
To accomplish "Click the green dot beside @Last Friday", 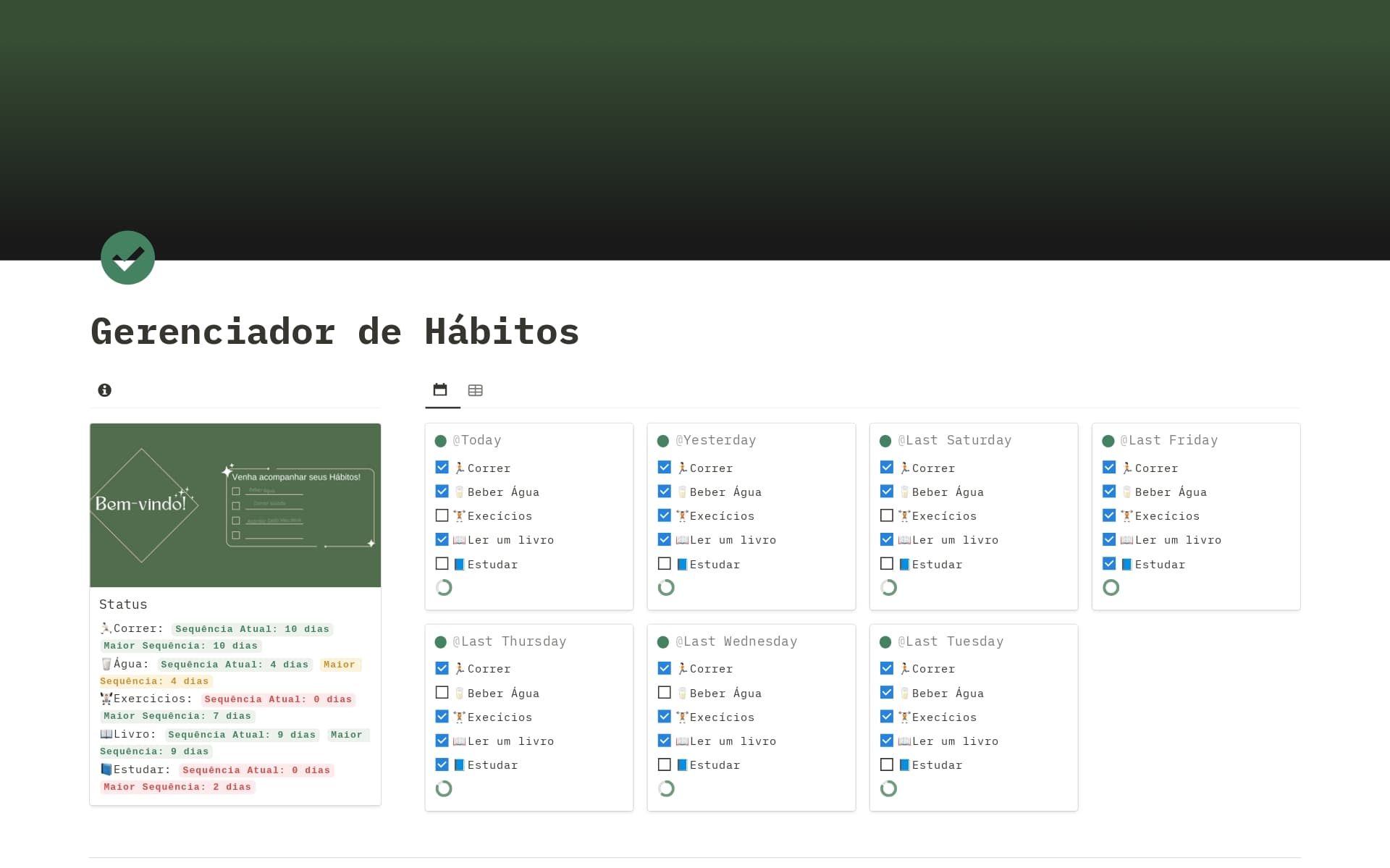I will pos(1109,440).
